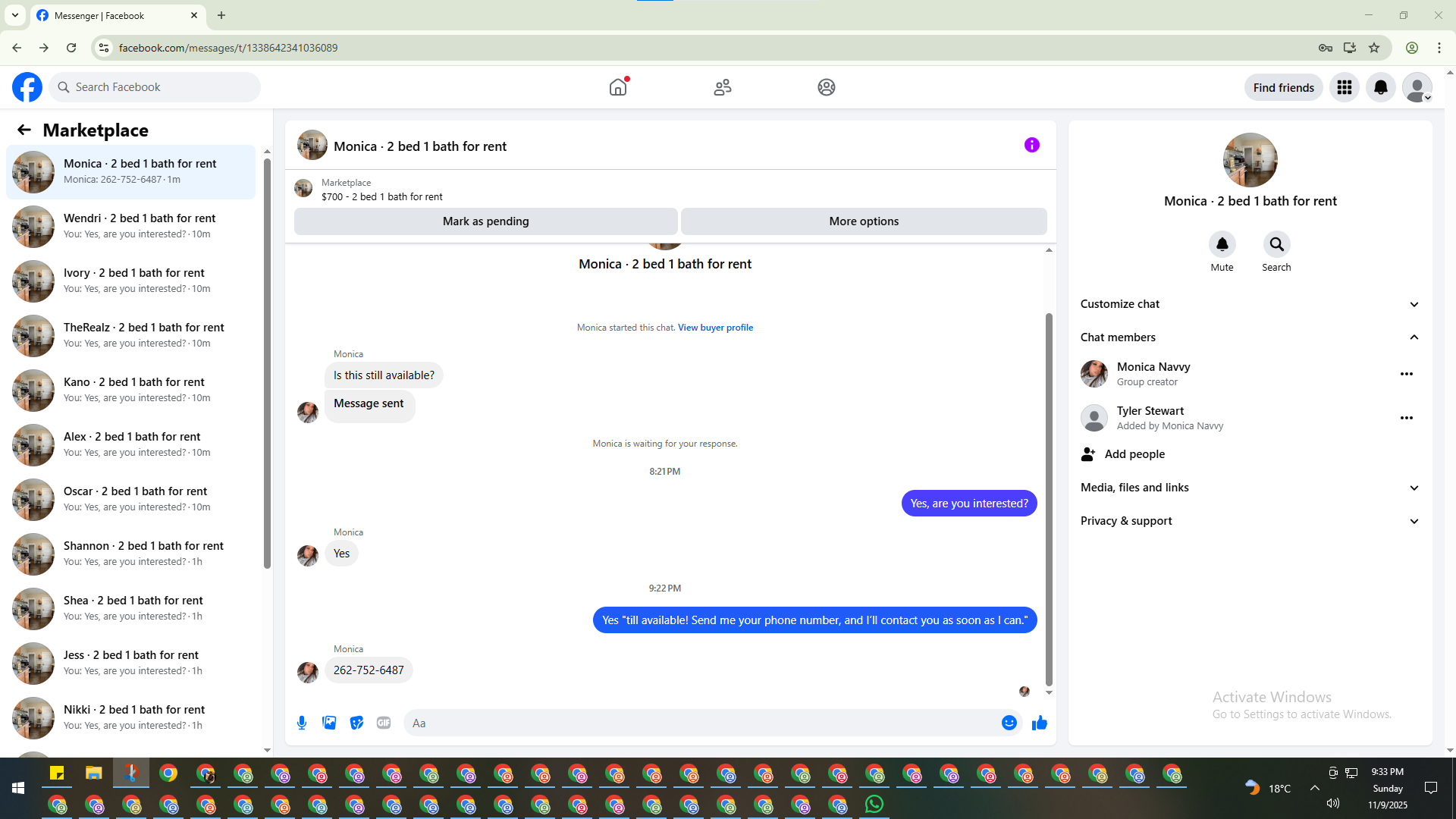Open the volume control in system tray

(1333, 803)
